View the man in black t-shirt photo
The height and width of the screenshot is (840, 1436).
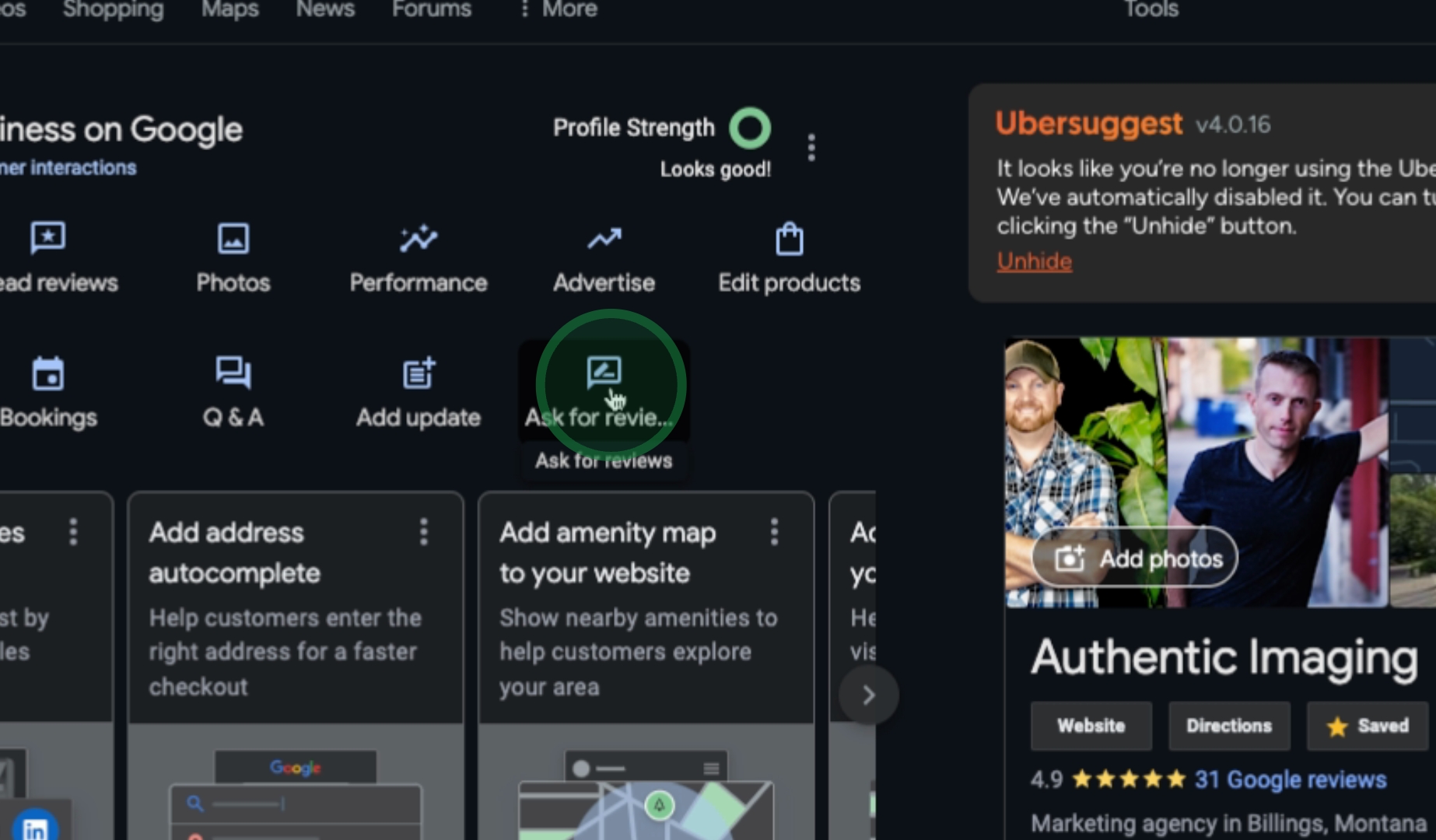1277,472
